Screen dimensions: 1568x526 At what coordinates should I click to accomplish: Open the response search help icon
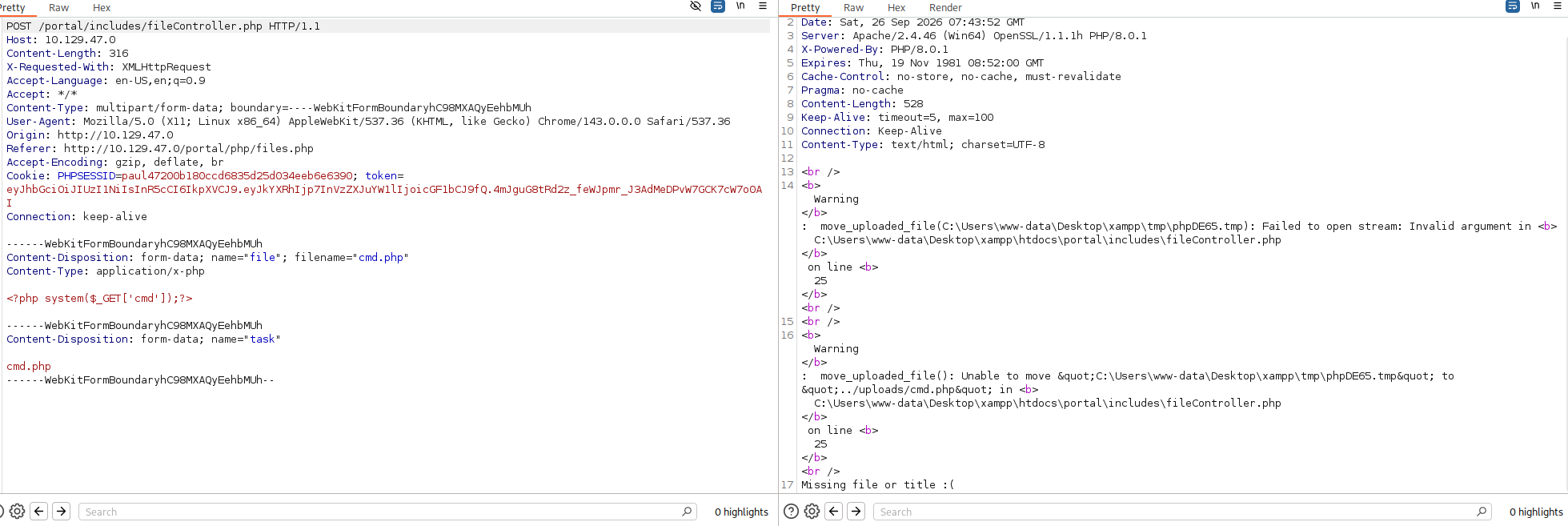pyautogui.click(x=791, y=512)
